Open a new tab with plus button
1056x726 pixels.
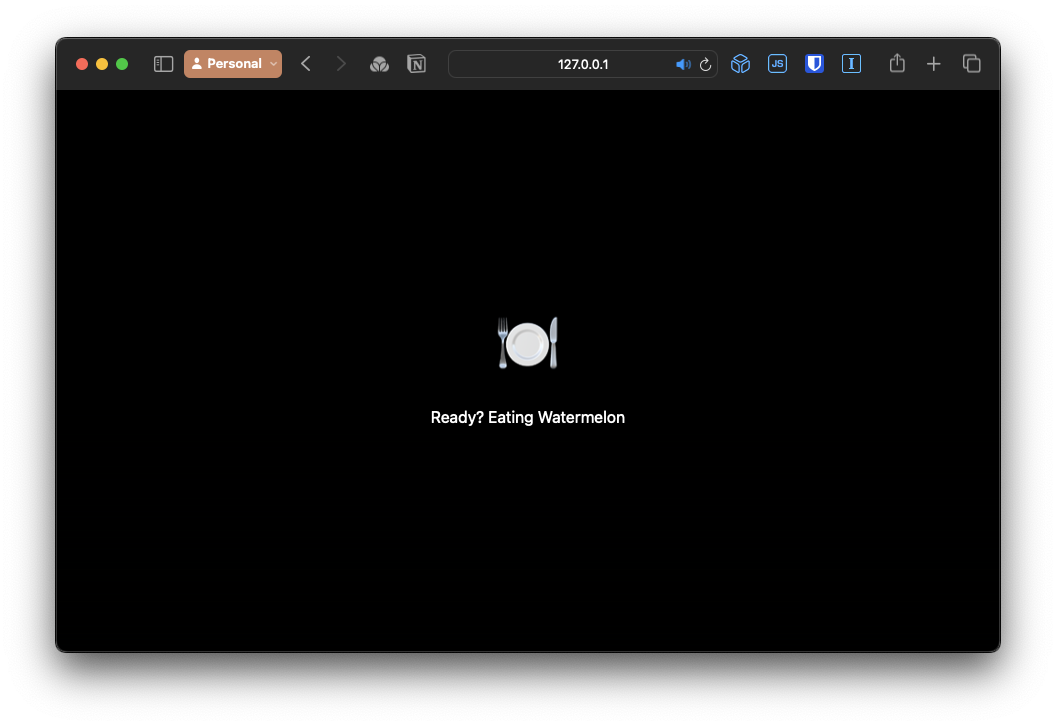pos(934,64)
